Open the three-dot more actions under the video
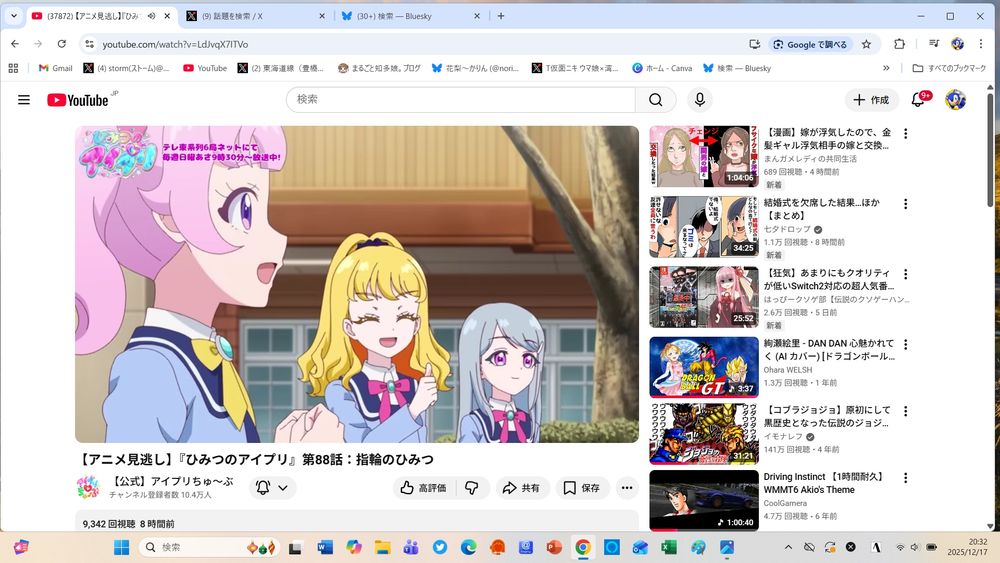Viewport: 1000px width, 563px height. pos(627,488)
